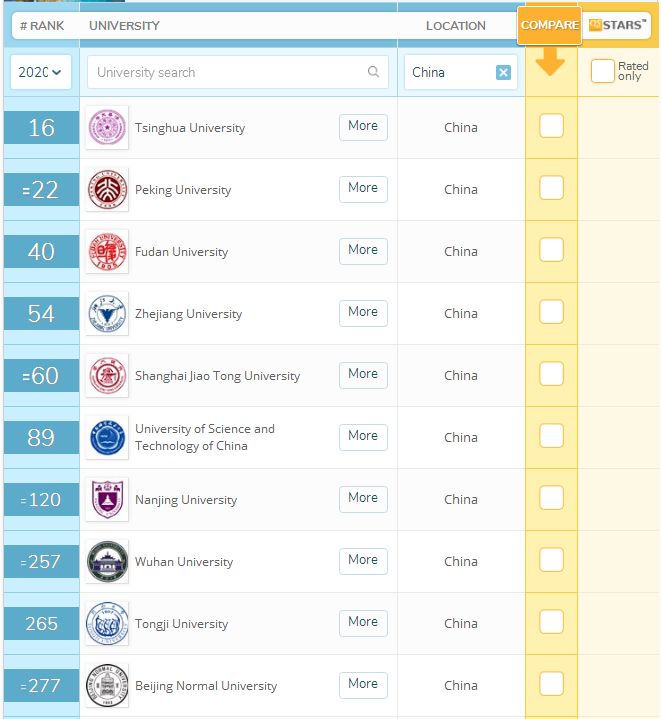Viewport: 662px width, 719px height.
Task: Open the 2020 year dropdown
Action: pyautogui.click(x=41, y=72)
